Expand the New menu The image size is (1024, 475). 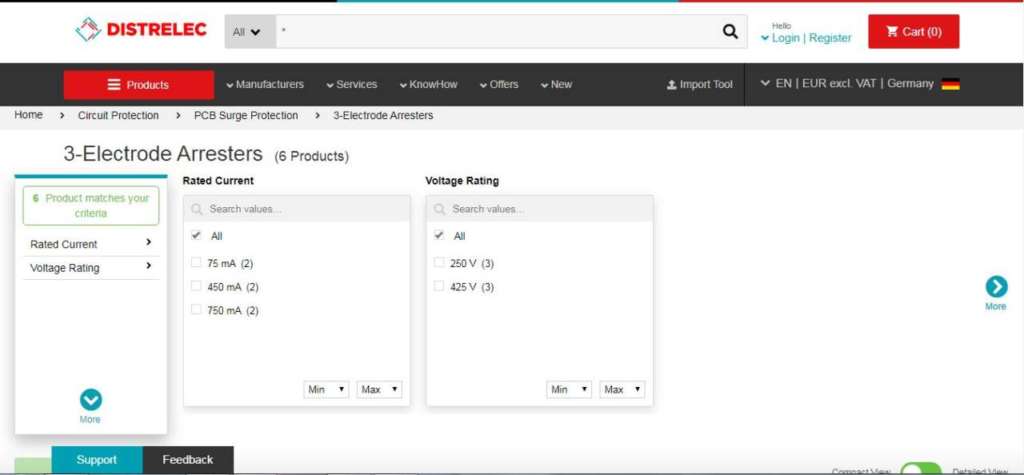pos(556,84)
